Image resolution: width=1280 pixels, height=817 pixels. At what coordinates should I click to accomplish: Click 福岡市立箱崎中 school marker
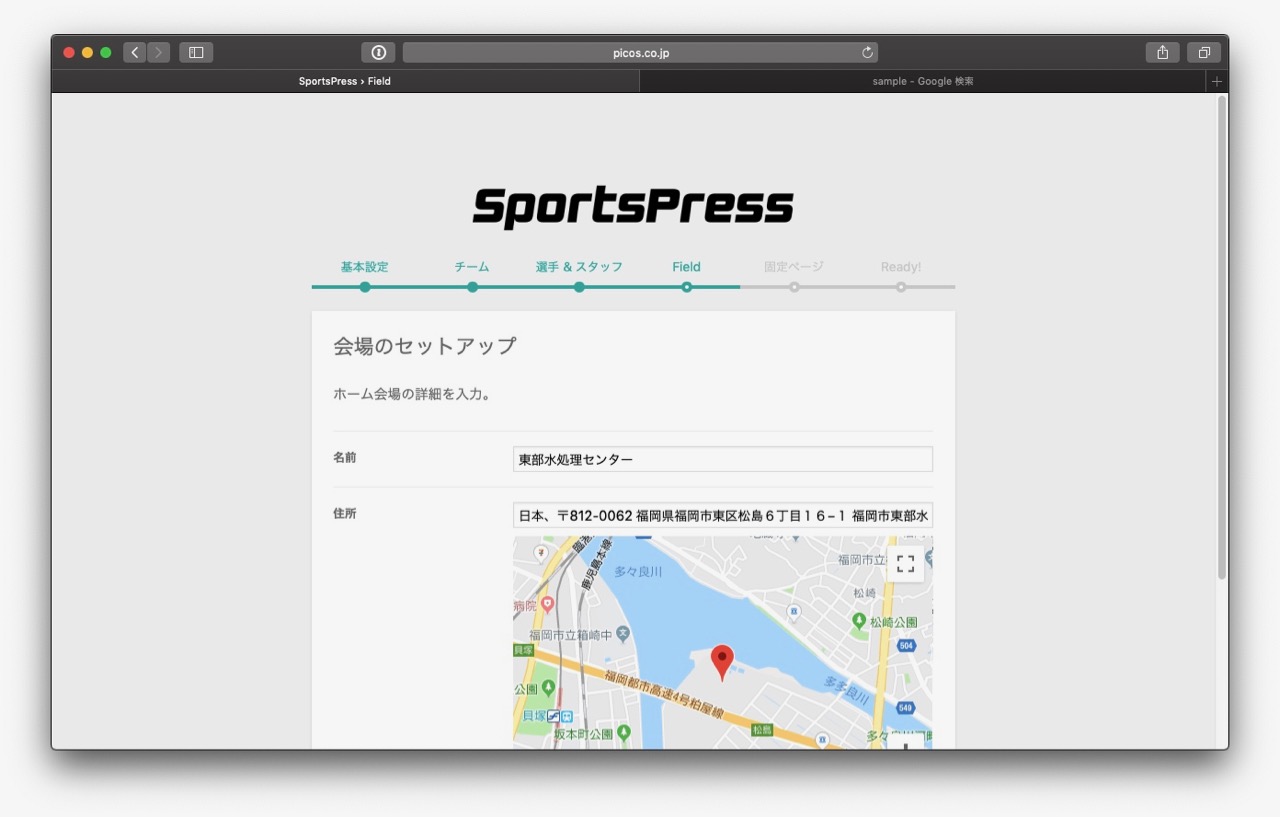pyautogui.click(x=623, y=634)
